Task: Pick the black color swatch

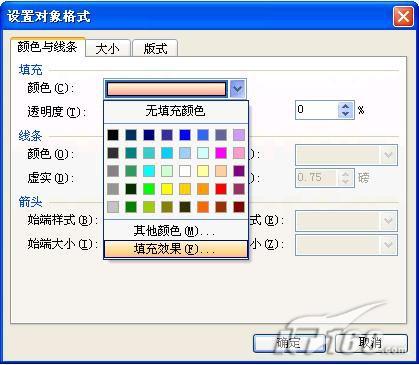Action: point(113,135)
